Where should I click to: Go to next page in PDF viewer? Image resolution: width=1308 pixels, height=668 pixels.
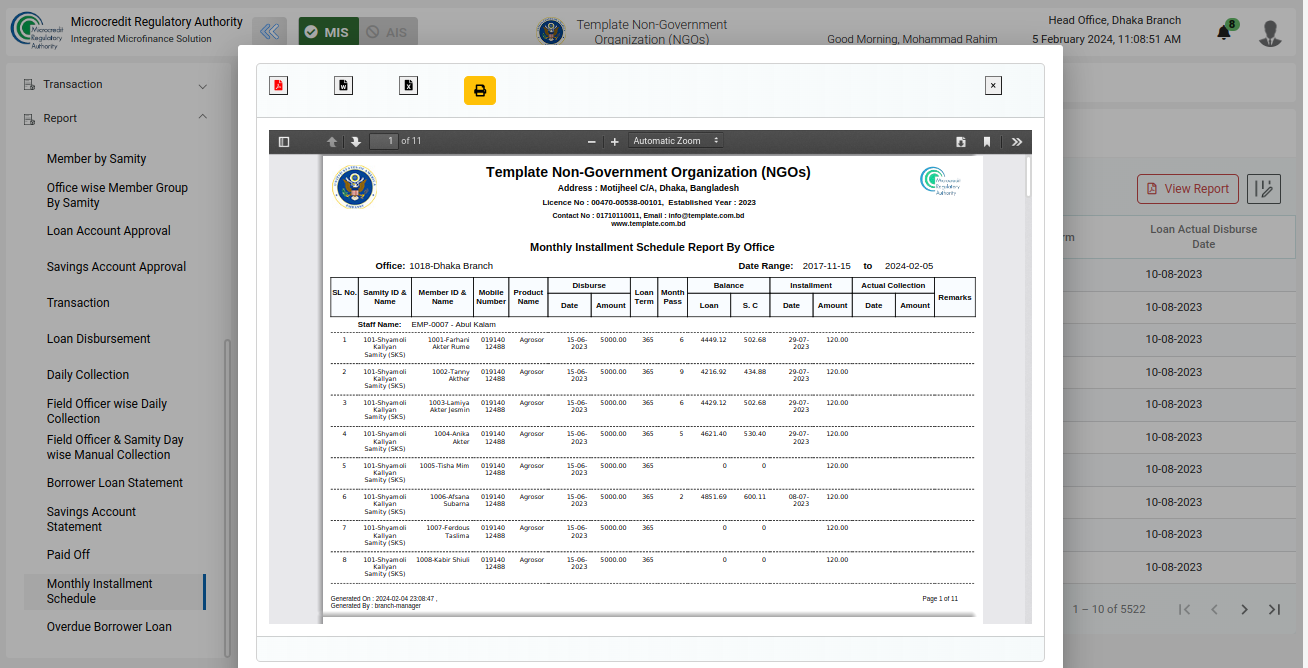click(x=355, y=142)
